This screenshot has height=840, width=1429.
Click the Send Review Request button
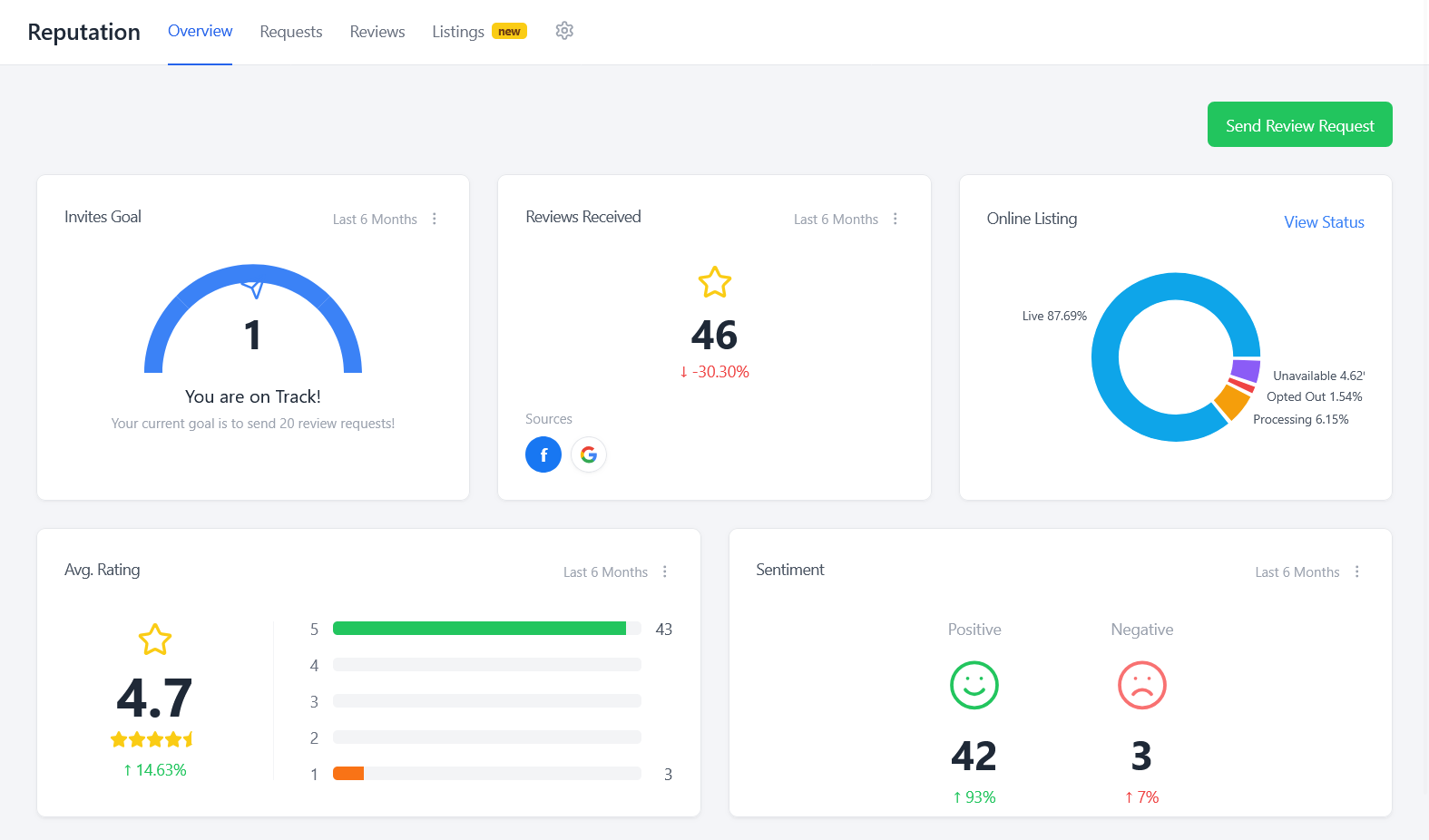(1299, 125)
